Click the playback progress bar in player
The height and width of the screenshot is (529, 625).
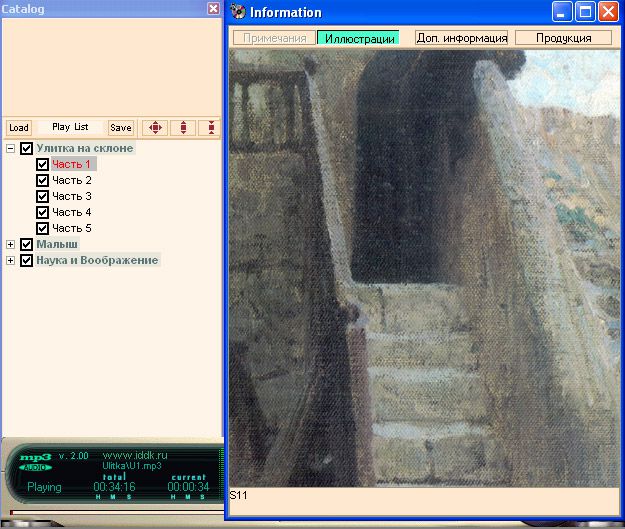[110, 511]
